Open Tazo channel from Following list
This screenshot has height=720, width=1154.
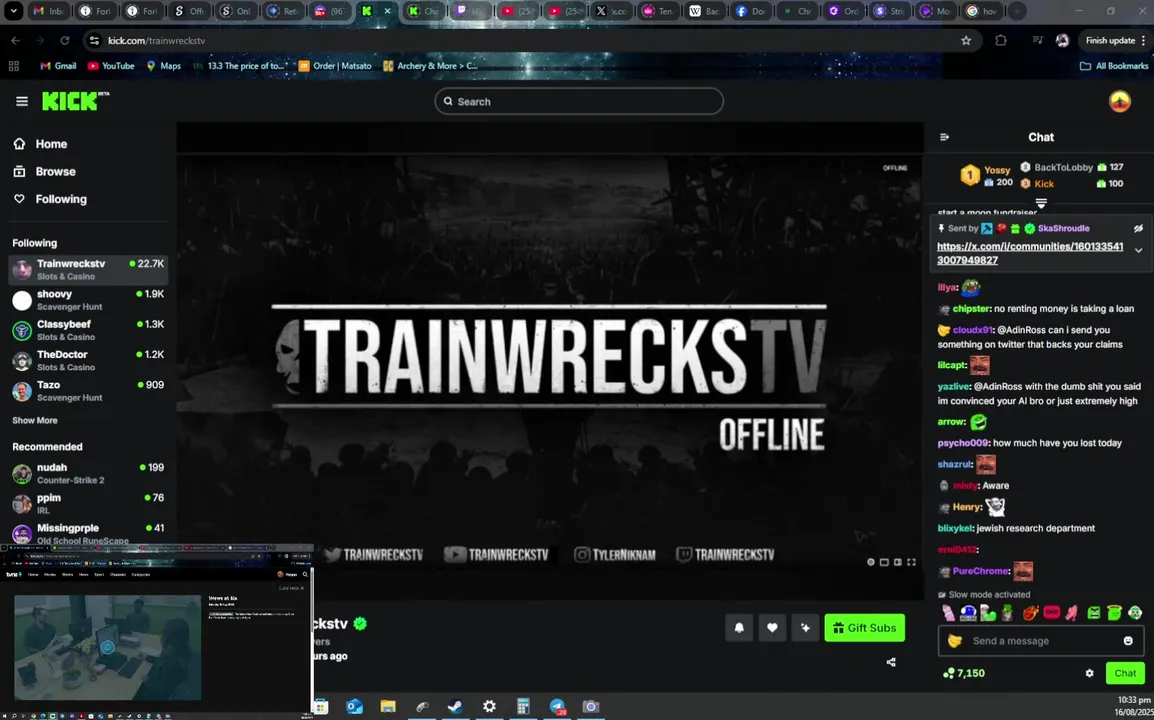click(88, 390)
